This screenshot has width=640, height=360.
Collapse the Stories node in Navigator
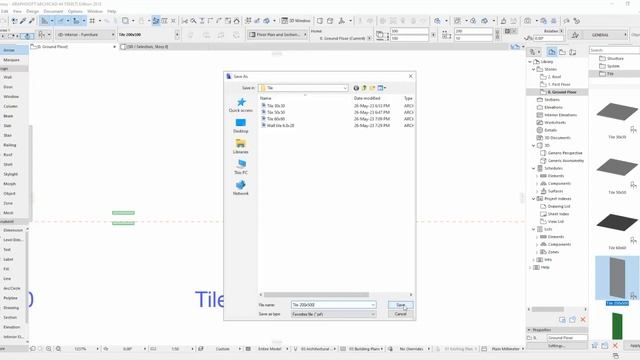pos(533,69)
